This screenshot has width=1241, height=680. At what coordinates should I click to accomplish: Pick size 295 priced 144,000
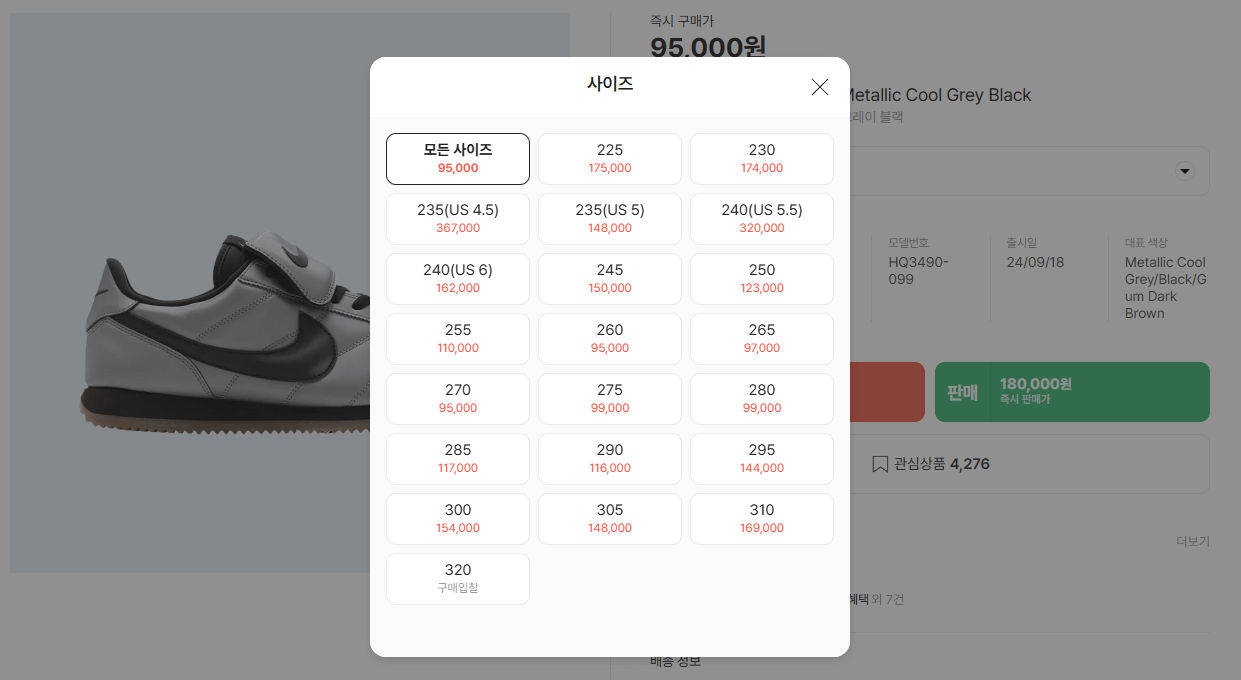762,459
